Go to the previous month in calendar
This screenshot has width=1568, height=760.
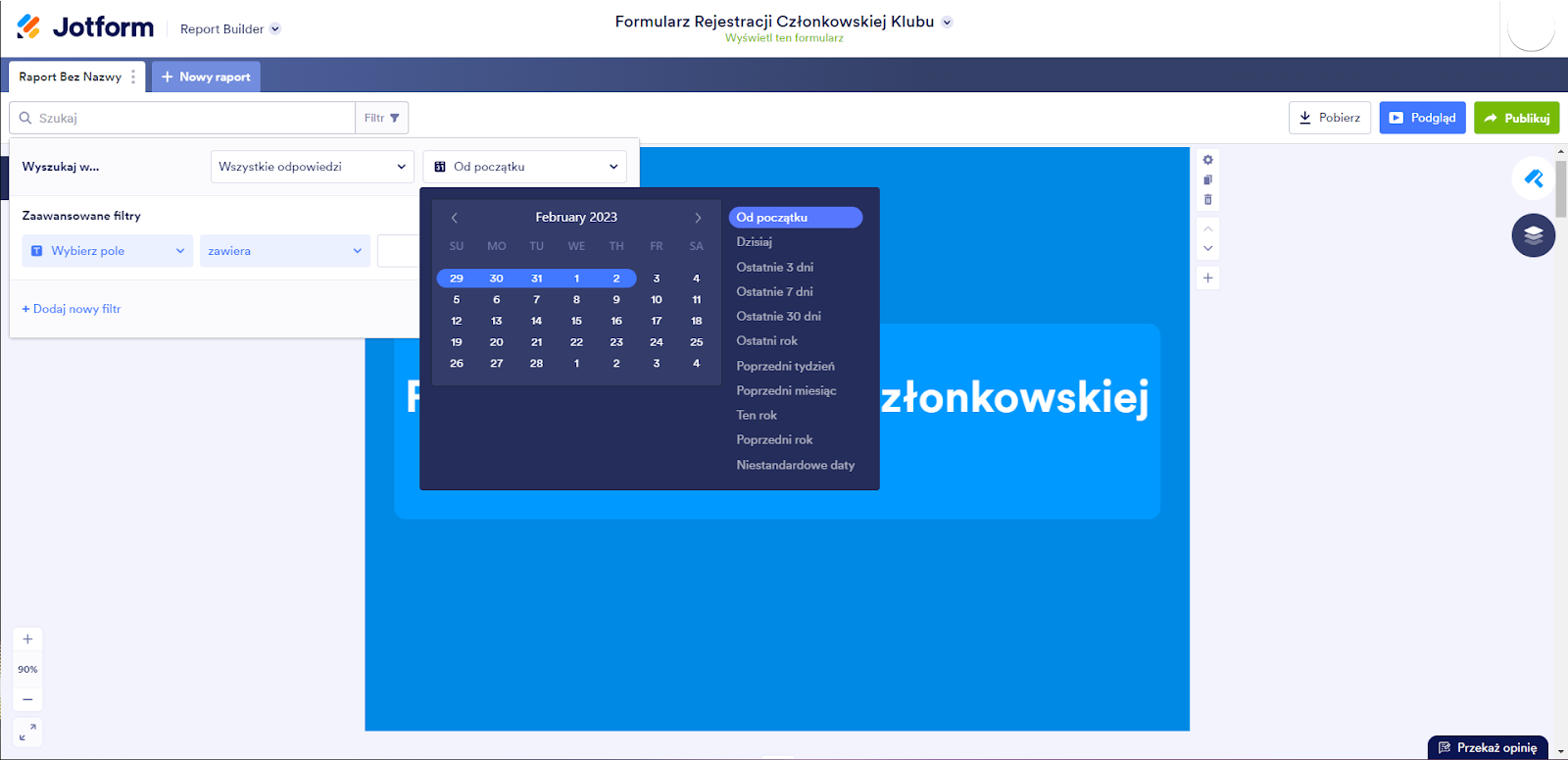coord(455,218)
